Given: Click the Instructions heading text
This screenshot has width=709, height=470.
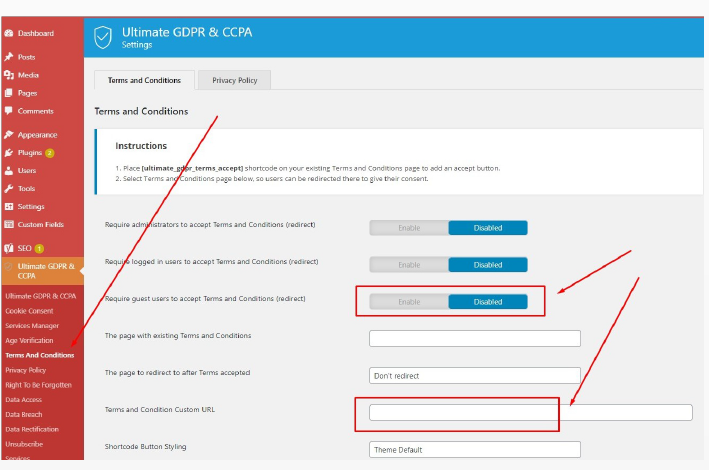Looking at the screenshot, I should tap(141, 146).
